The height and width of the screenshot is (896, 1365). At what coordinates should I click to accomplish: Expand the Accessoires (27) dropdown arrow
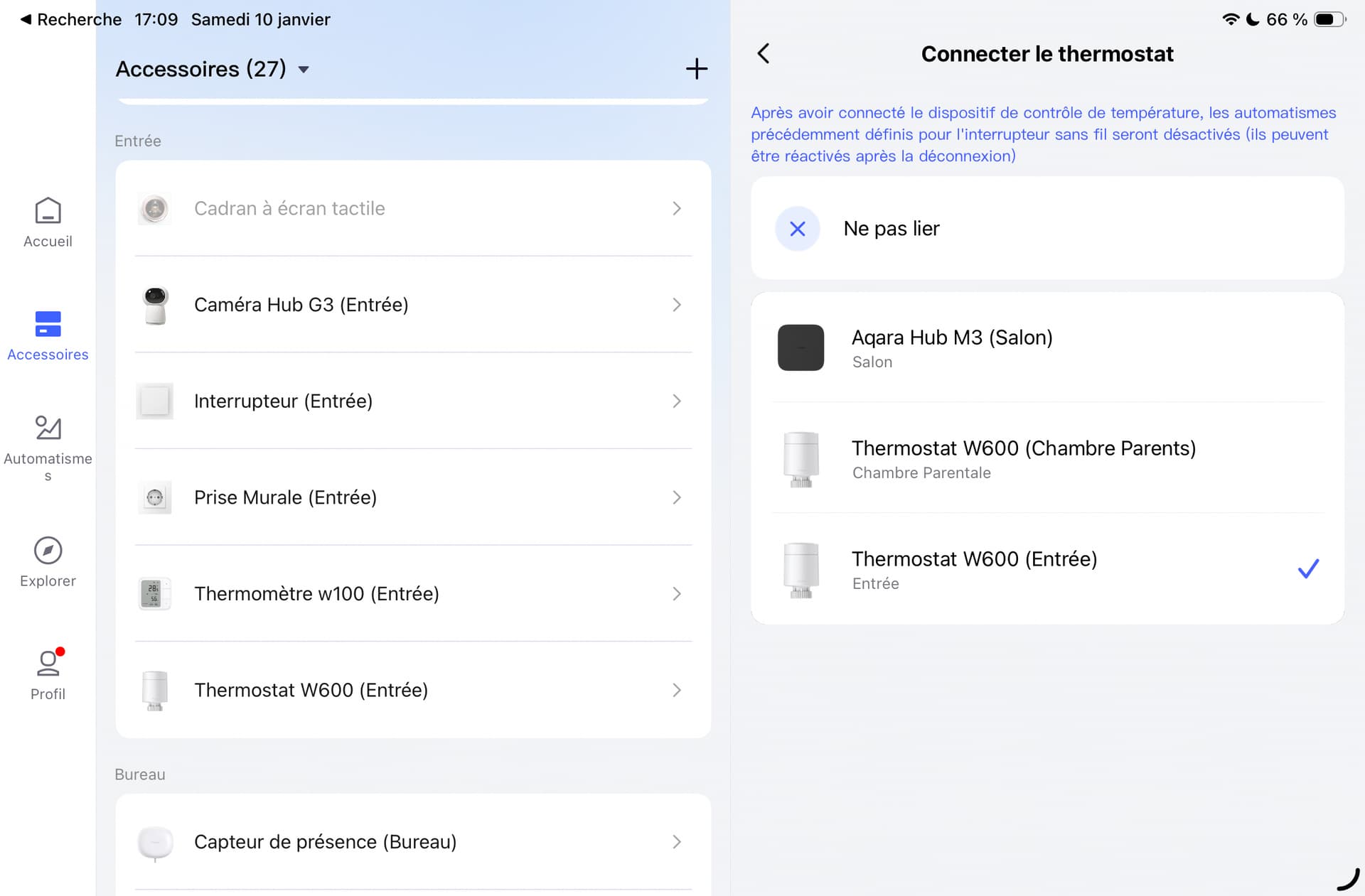pos(304,70)
